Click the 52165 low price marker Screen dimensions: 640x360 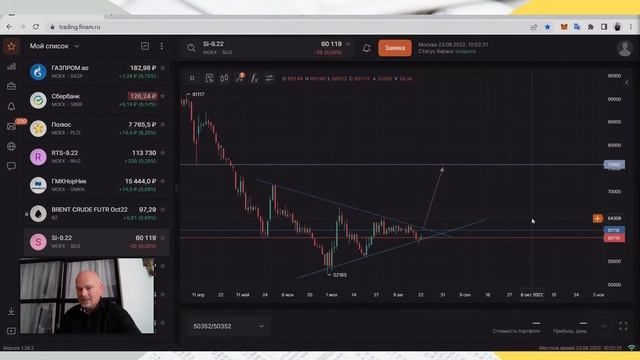tap(340, 275)
